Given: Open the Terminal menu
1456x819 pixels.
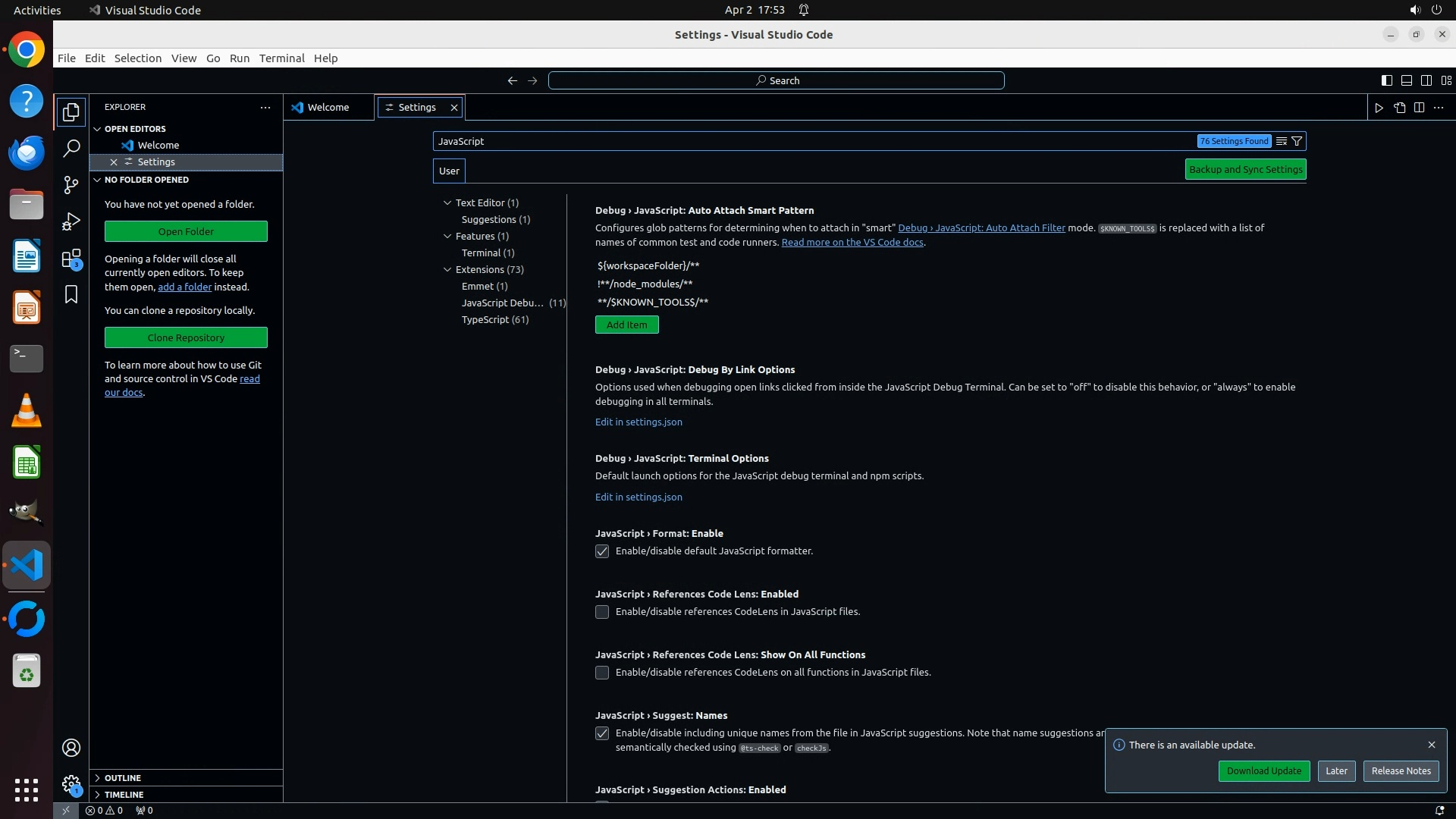Looking at the screenshot, I should coord(281,58).
